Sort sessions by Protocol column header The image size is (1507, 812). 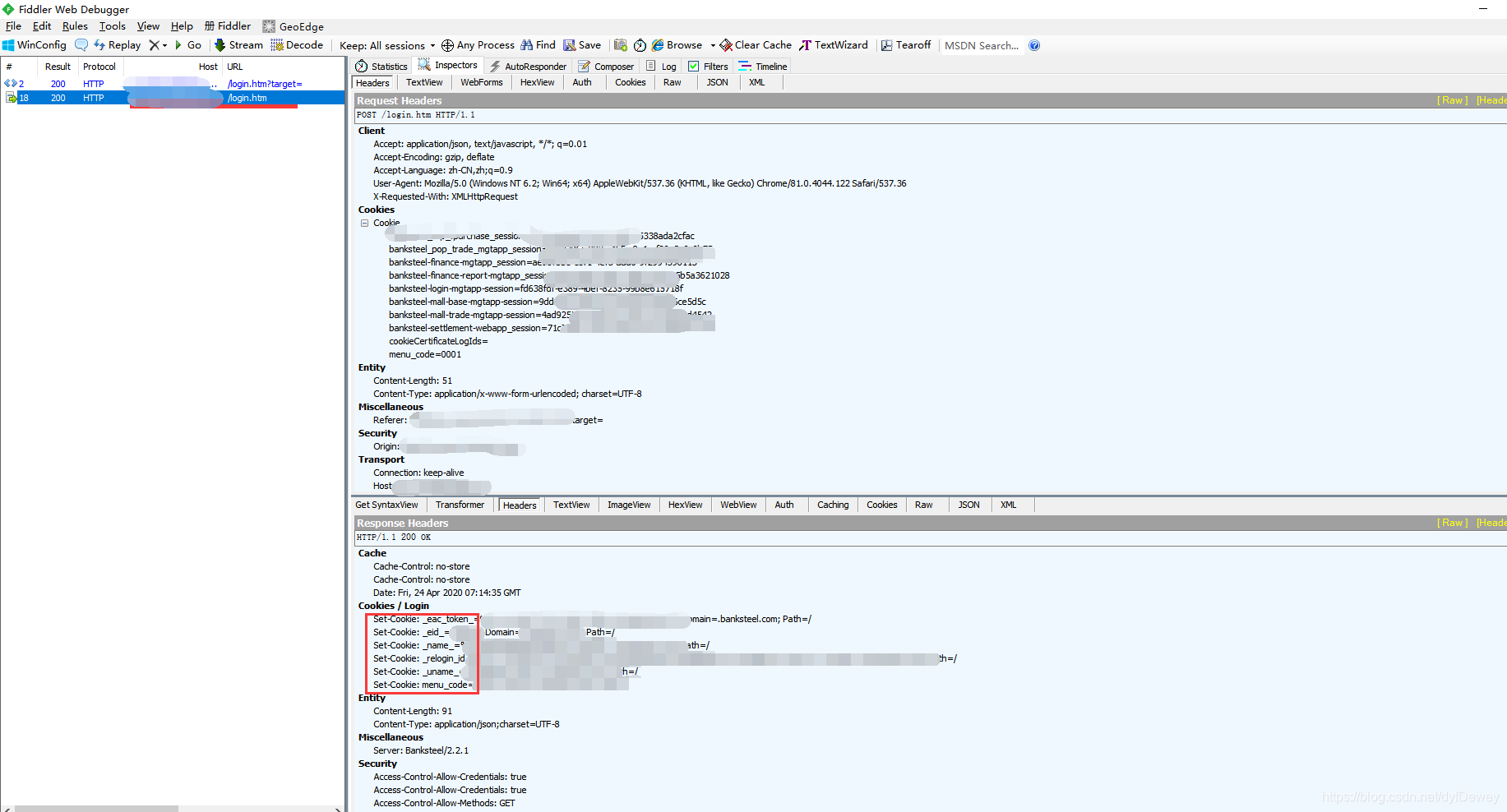click(x=99, y=67)
